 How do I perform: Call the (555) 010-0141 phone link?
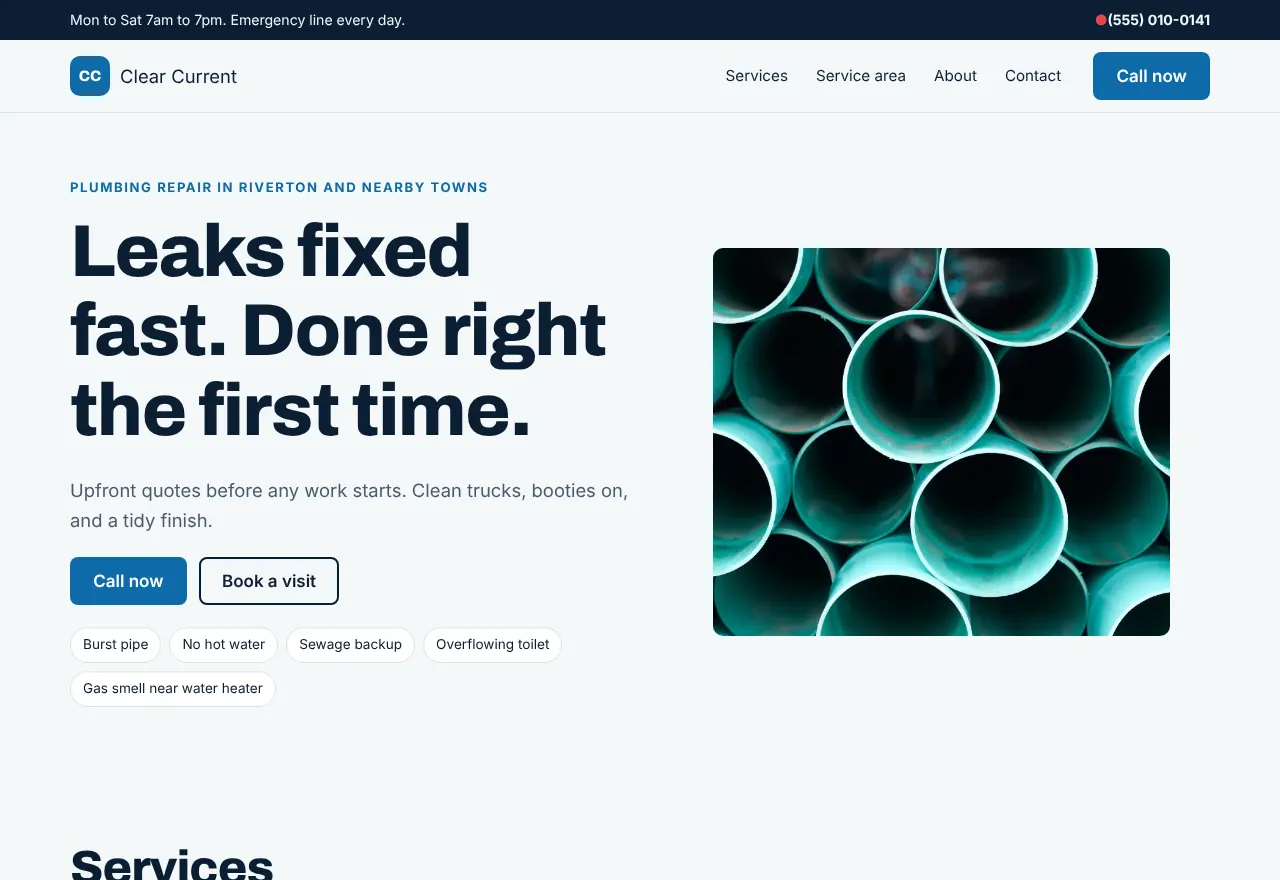(1159, 20)
